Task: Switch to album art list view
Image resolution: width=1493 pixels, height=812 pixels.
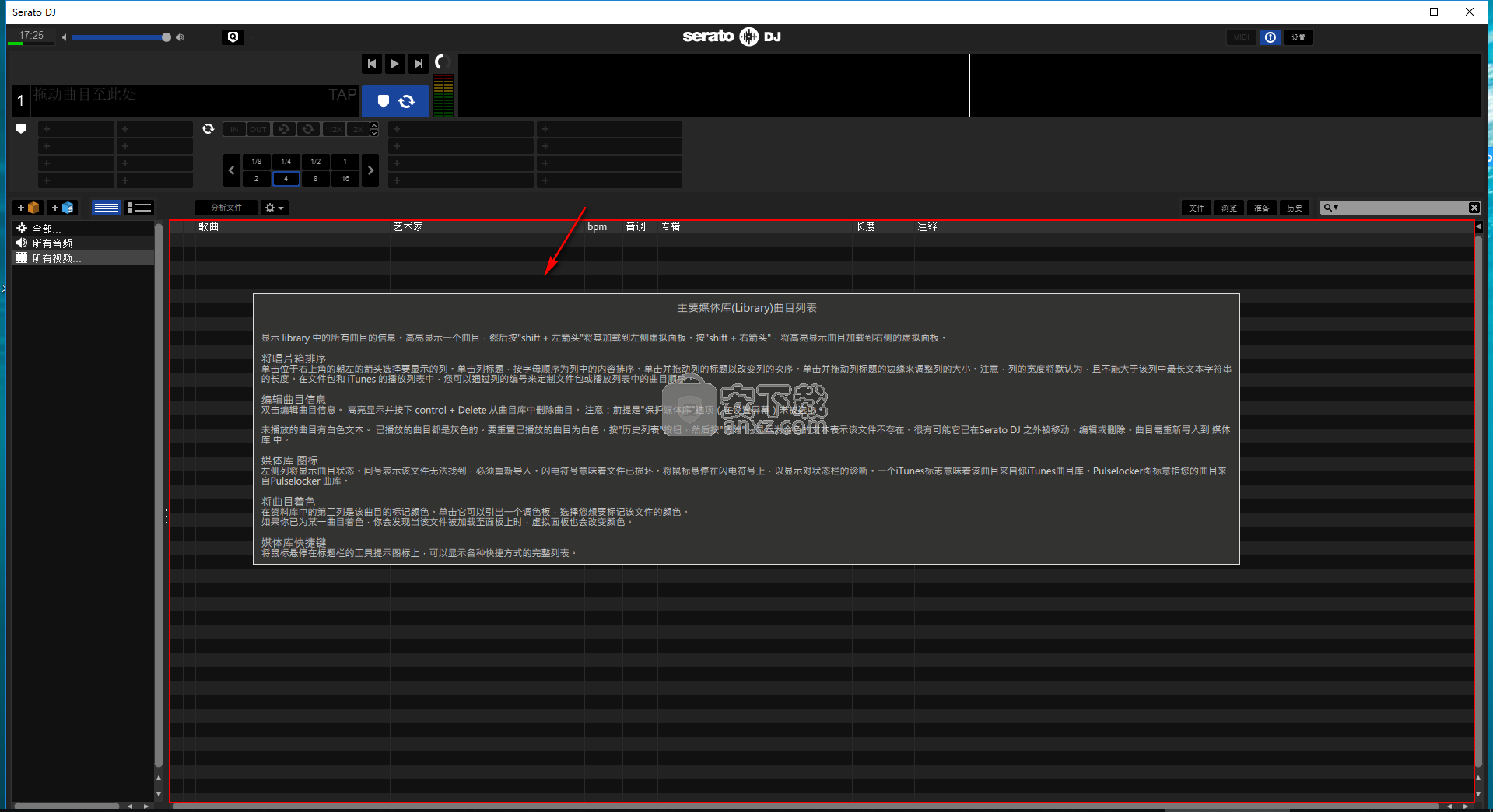Action: click(139, 208)
